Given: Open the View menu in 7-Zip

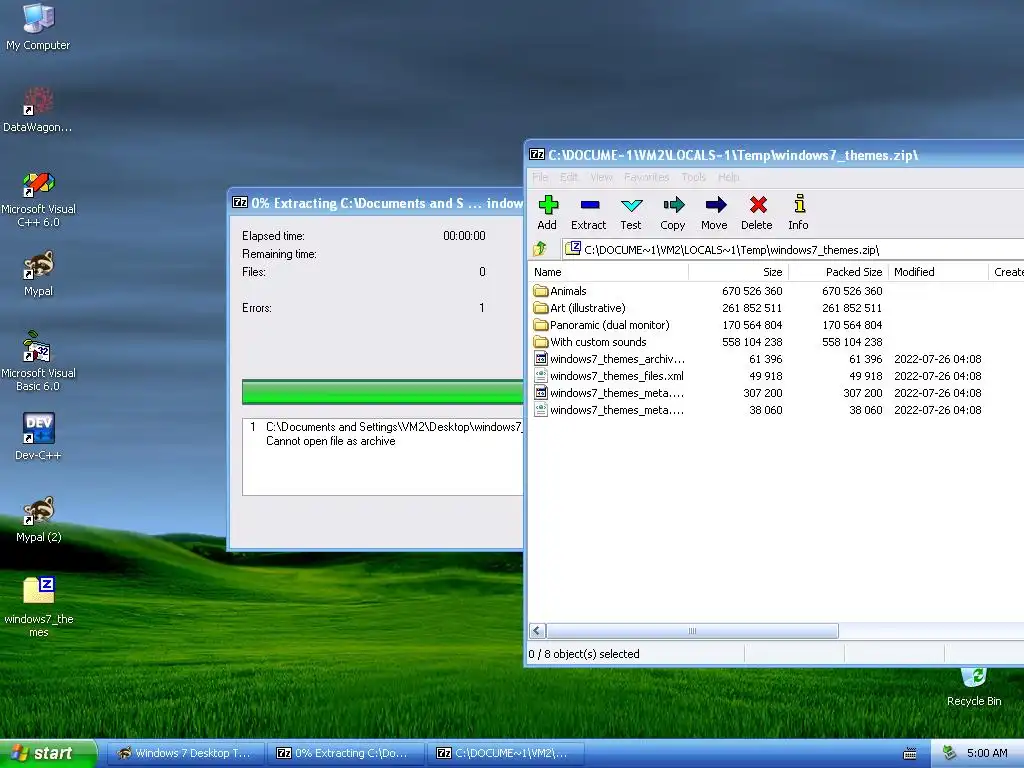Looking at the screenshot, I should point(601,177).
